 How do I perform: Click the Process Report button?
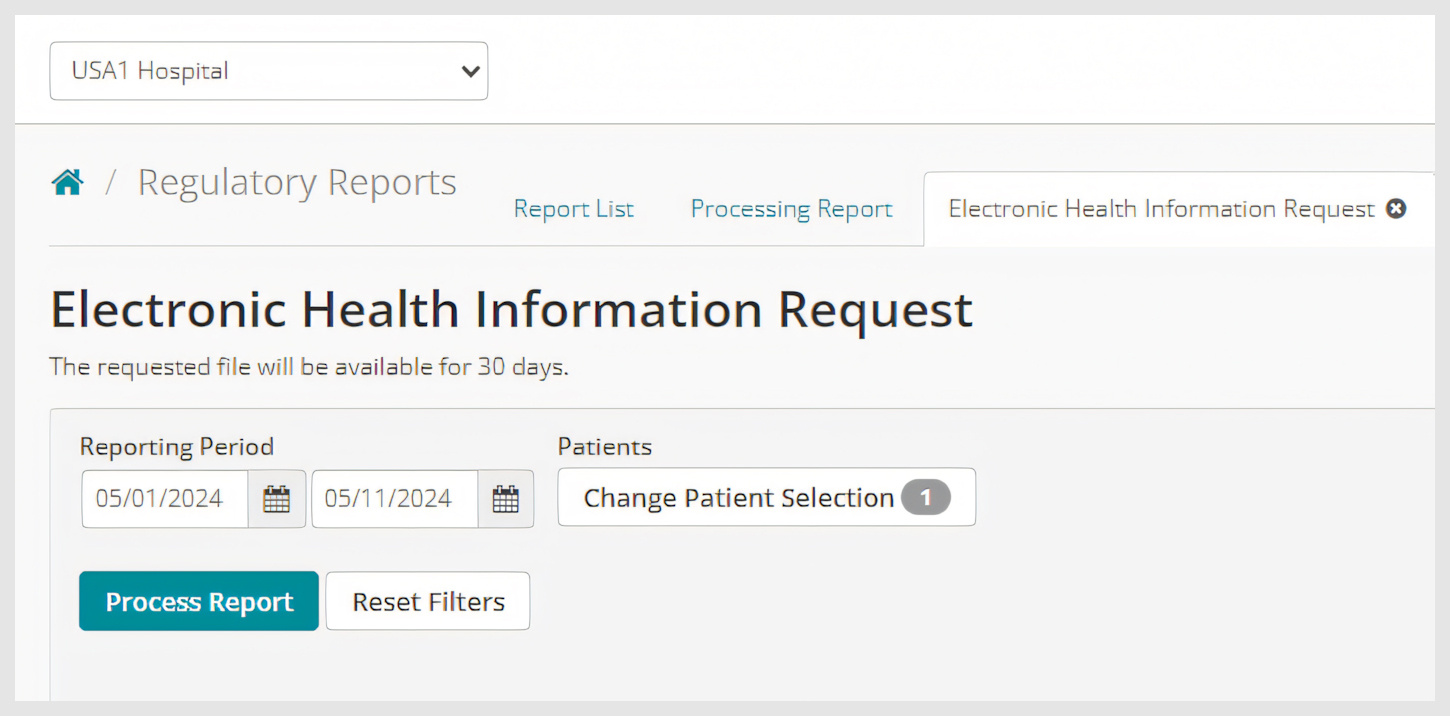[x=198, y=601]
